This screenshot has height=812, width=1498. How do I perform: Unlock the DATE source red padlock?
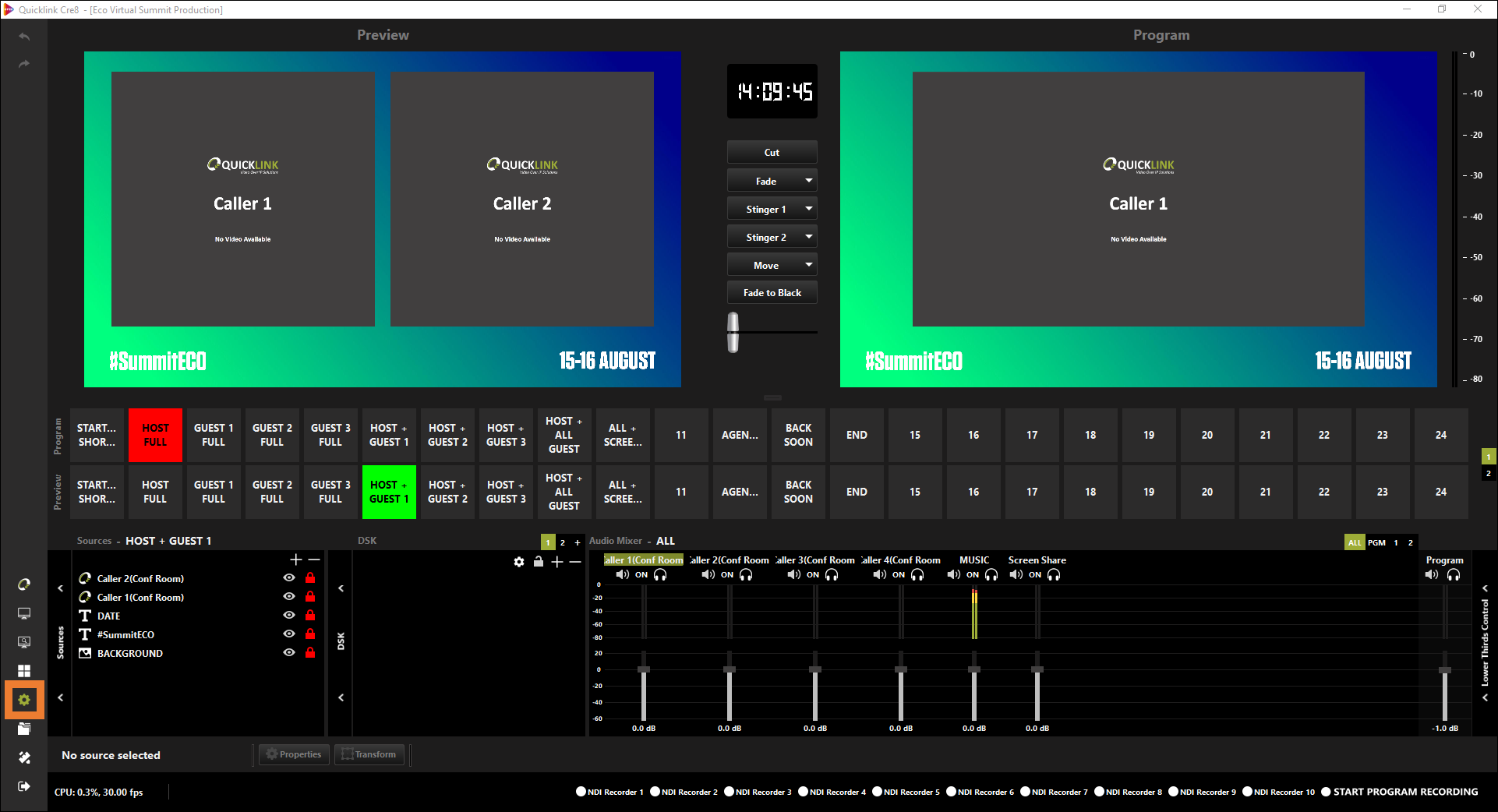[x=310, y=616]
